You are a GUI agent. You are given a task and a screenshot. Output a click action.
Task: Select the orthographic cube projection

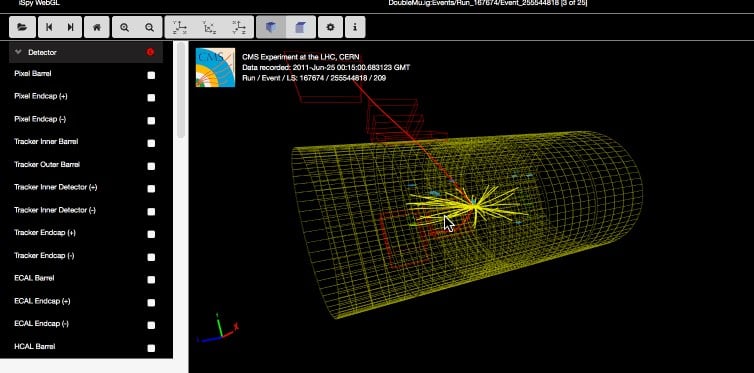pyautogui.click(x=301, y=27)
